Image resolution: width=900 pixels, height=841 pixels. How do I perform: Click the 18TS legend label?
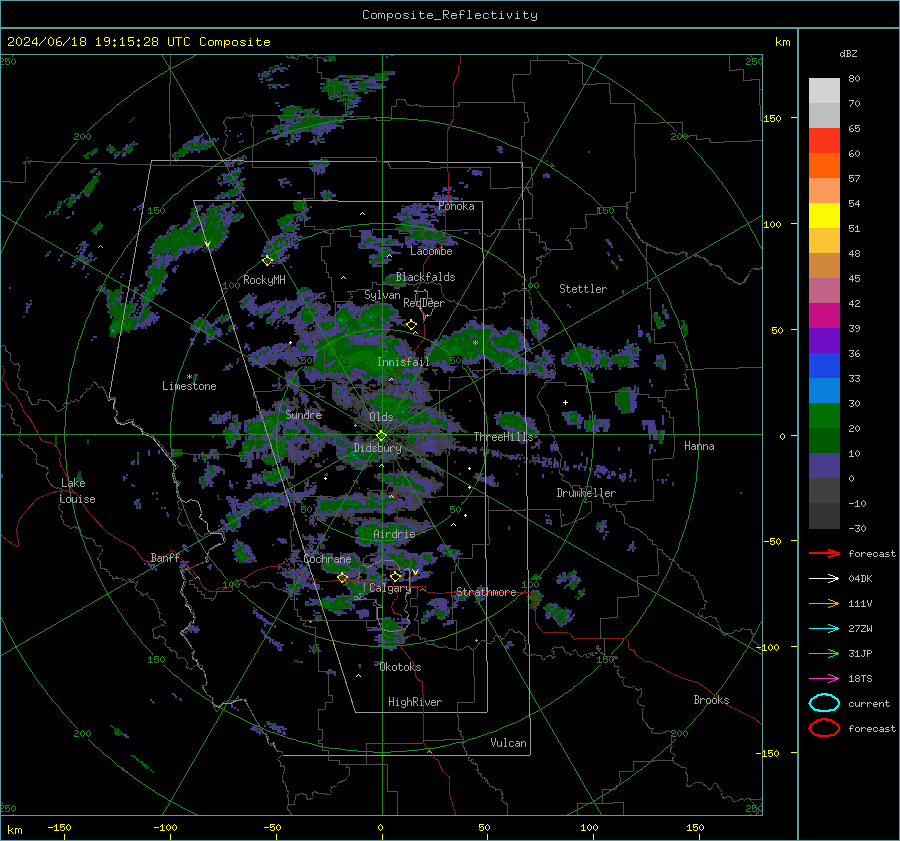860,679
